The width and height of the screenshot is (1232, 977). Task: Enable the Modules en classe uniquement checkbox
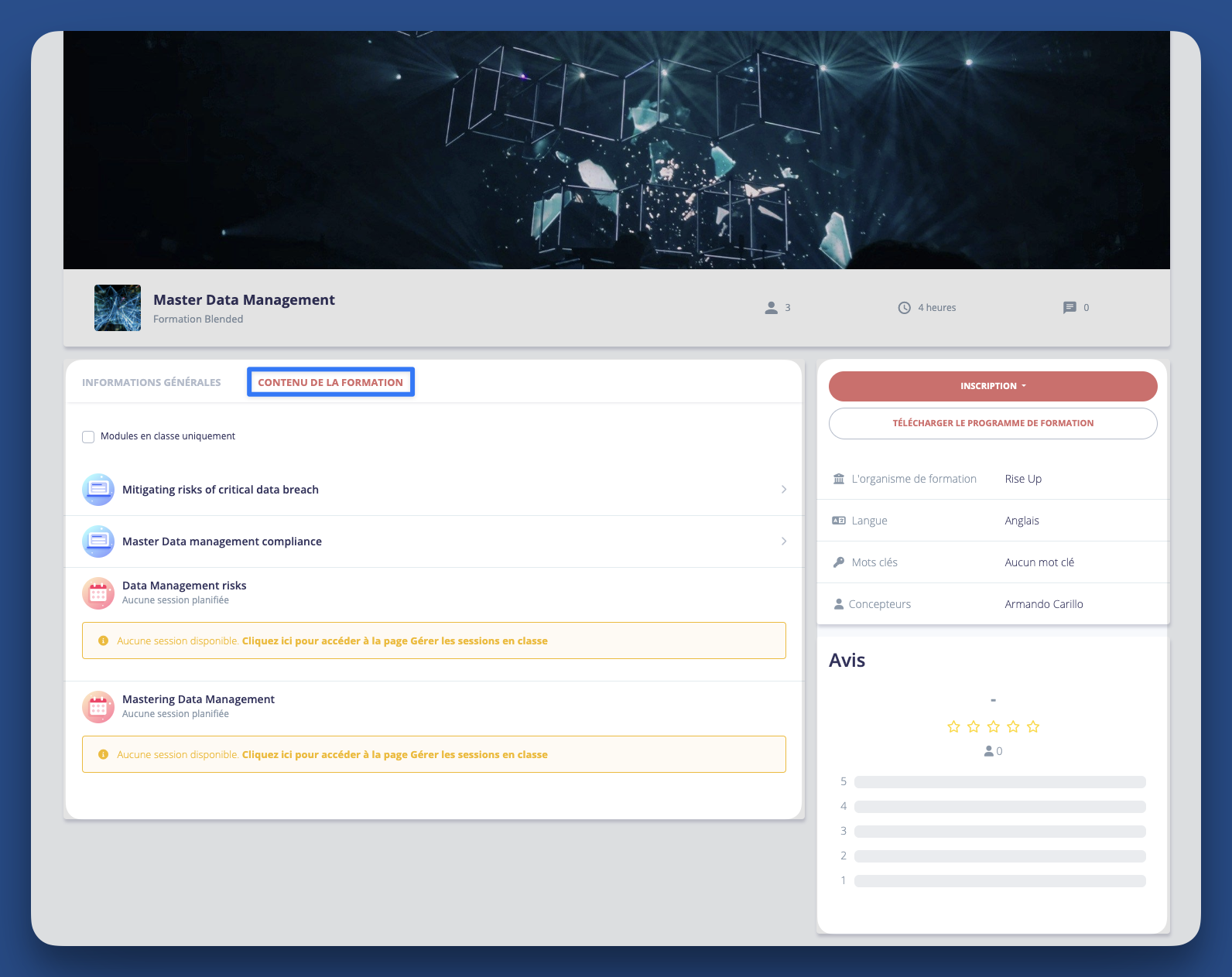[88, 437]
